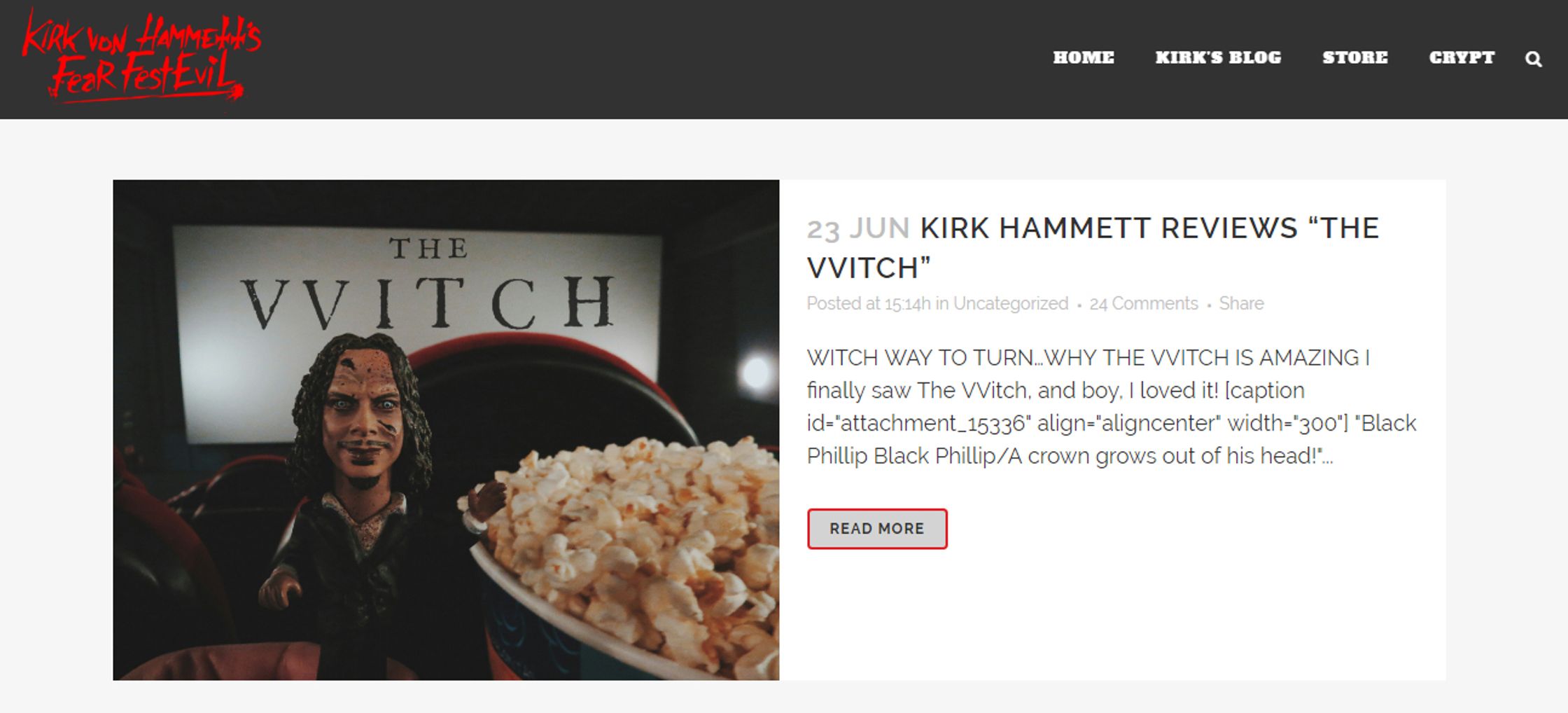This screenshot has height=713, width=1568.
Task: Click the "Posted at 15:14h" timestamp text
Action: pos(869,303)
